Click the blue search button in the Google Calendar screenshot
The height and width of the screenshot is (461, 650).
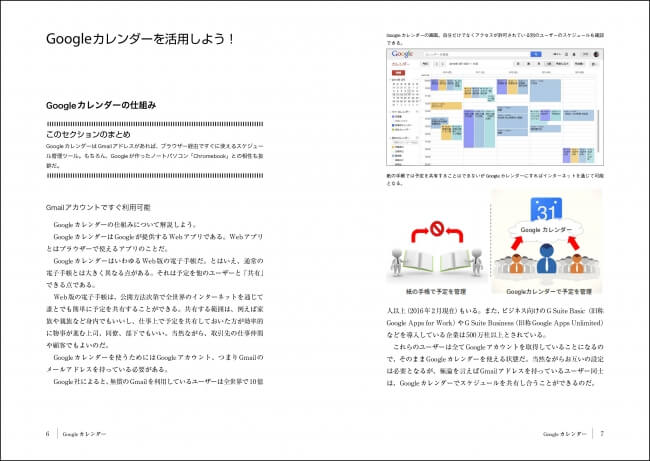pyautogui.click(x=536, y=54)
